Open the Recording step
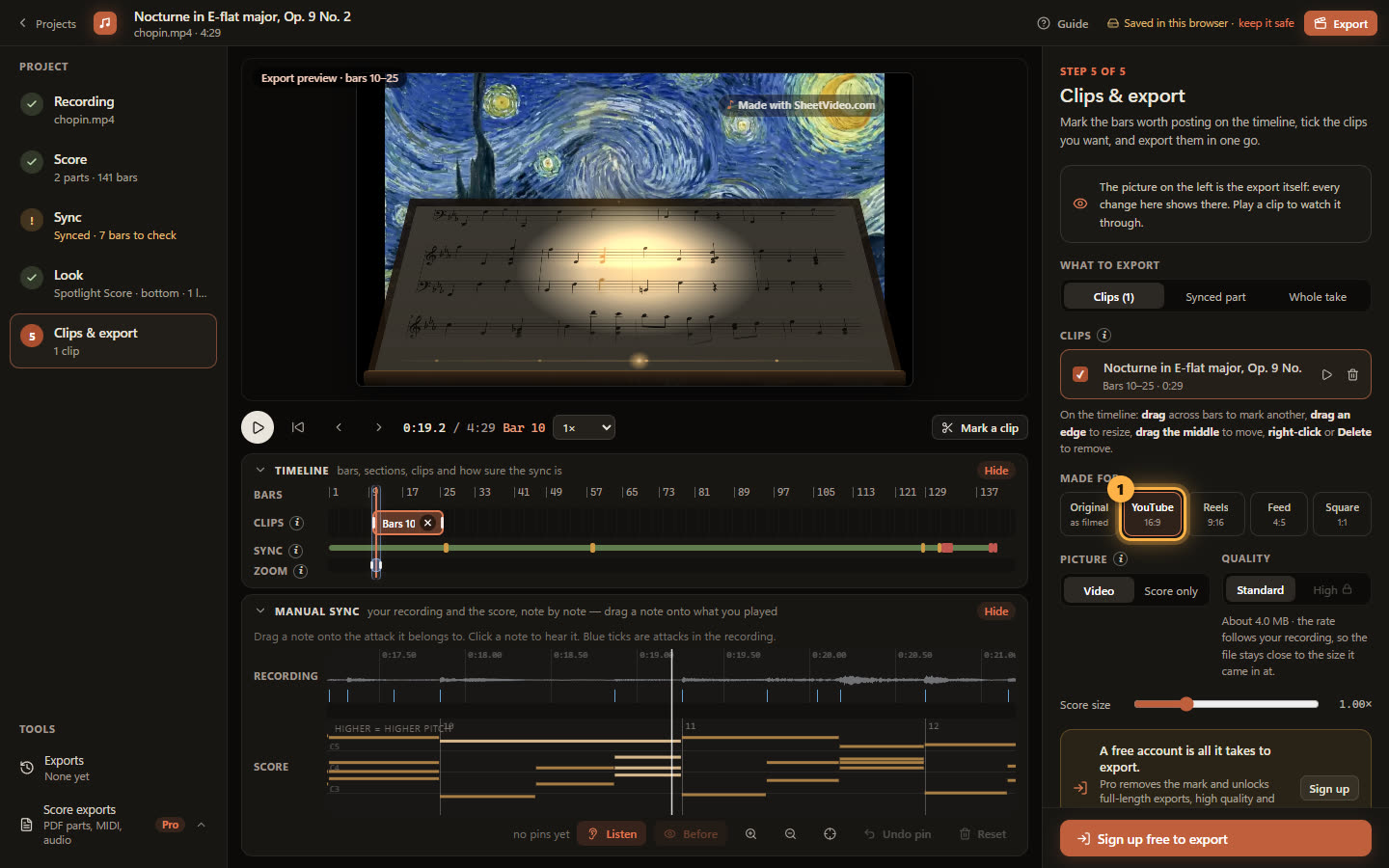1389x868 pixels. 113,110
